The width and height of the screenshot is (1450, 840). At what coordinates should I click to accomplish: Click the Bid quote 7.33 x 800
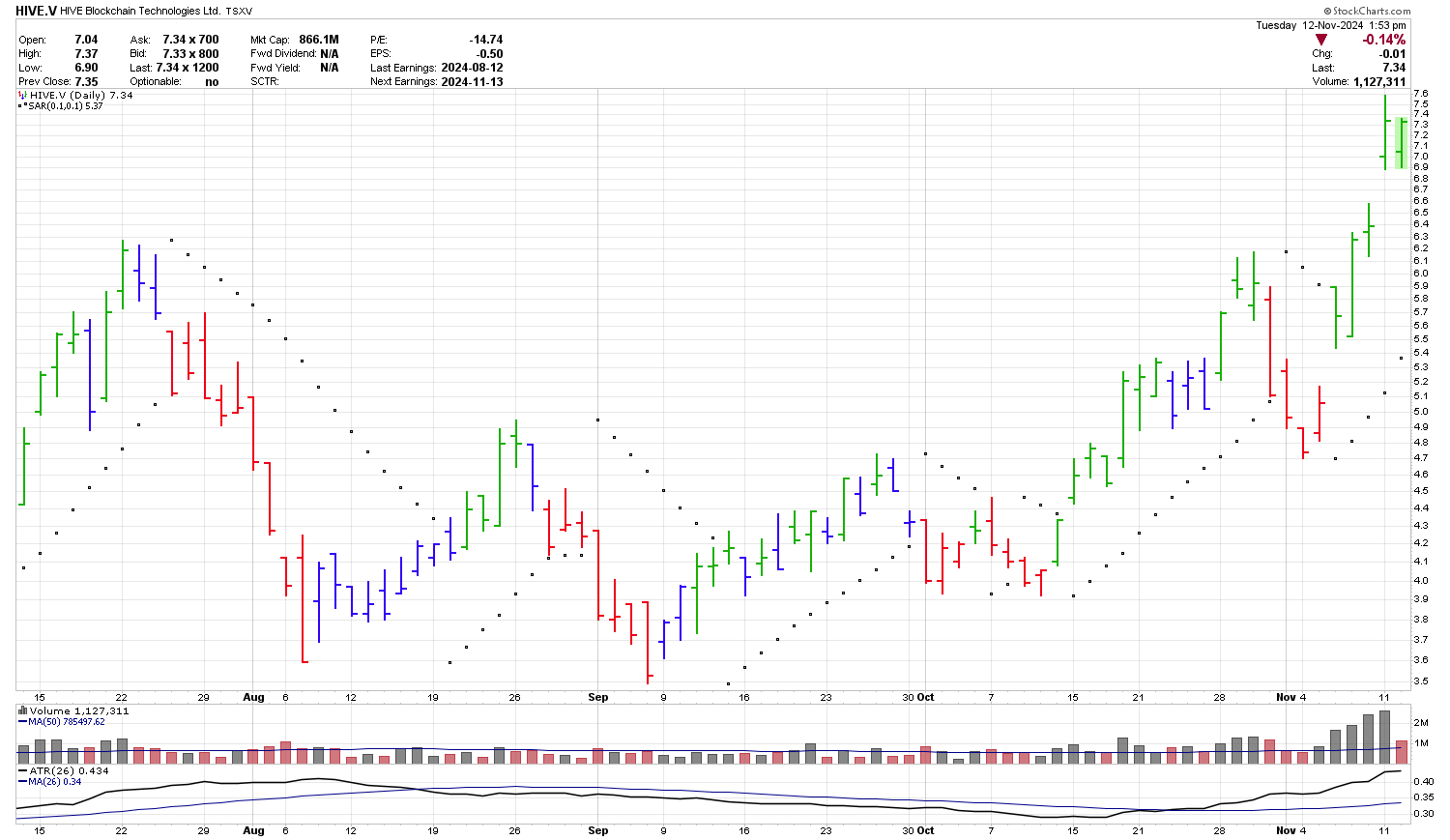190,54
